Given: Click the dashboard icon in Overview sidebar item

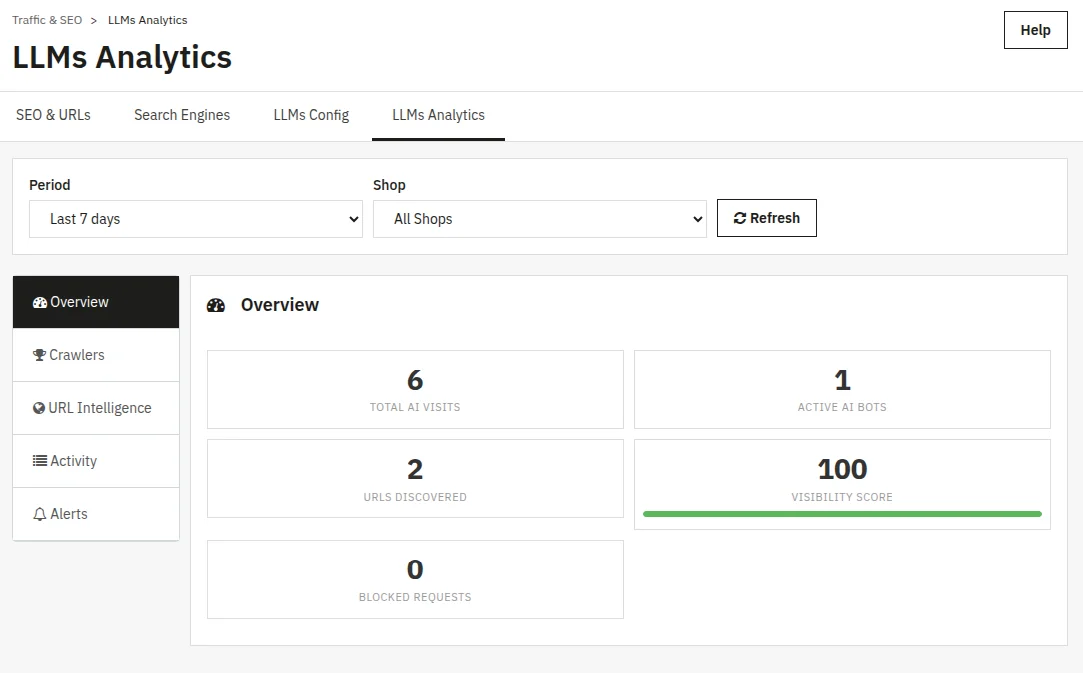Looking at the screenshot, I should [x=40, y=303].
